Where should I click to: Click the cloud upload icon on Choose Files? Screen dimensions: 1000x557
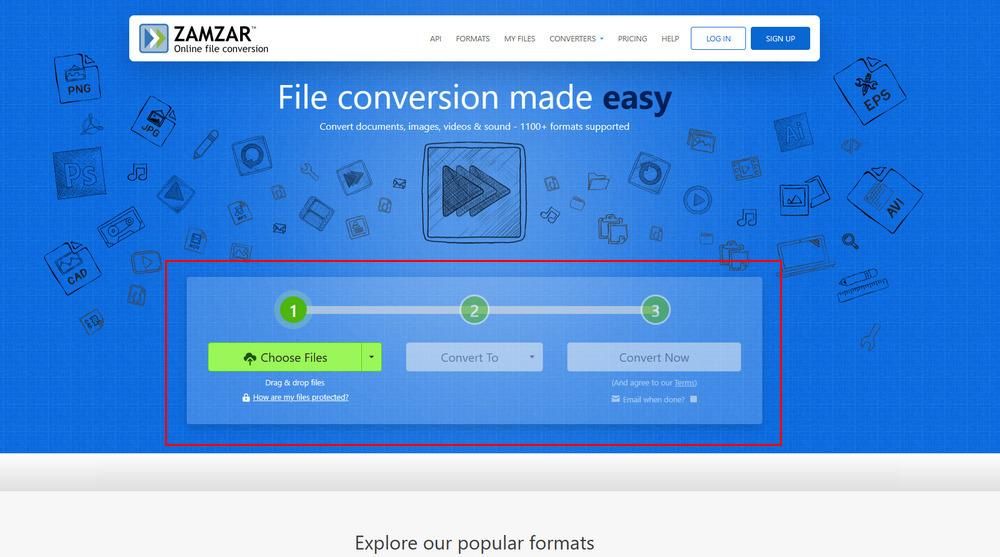(x=249, y=359)
